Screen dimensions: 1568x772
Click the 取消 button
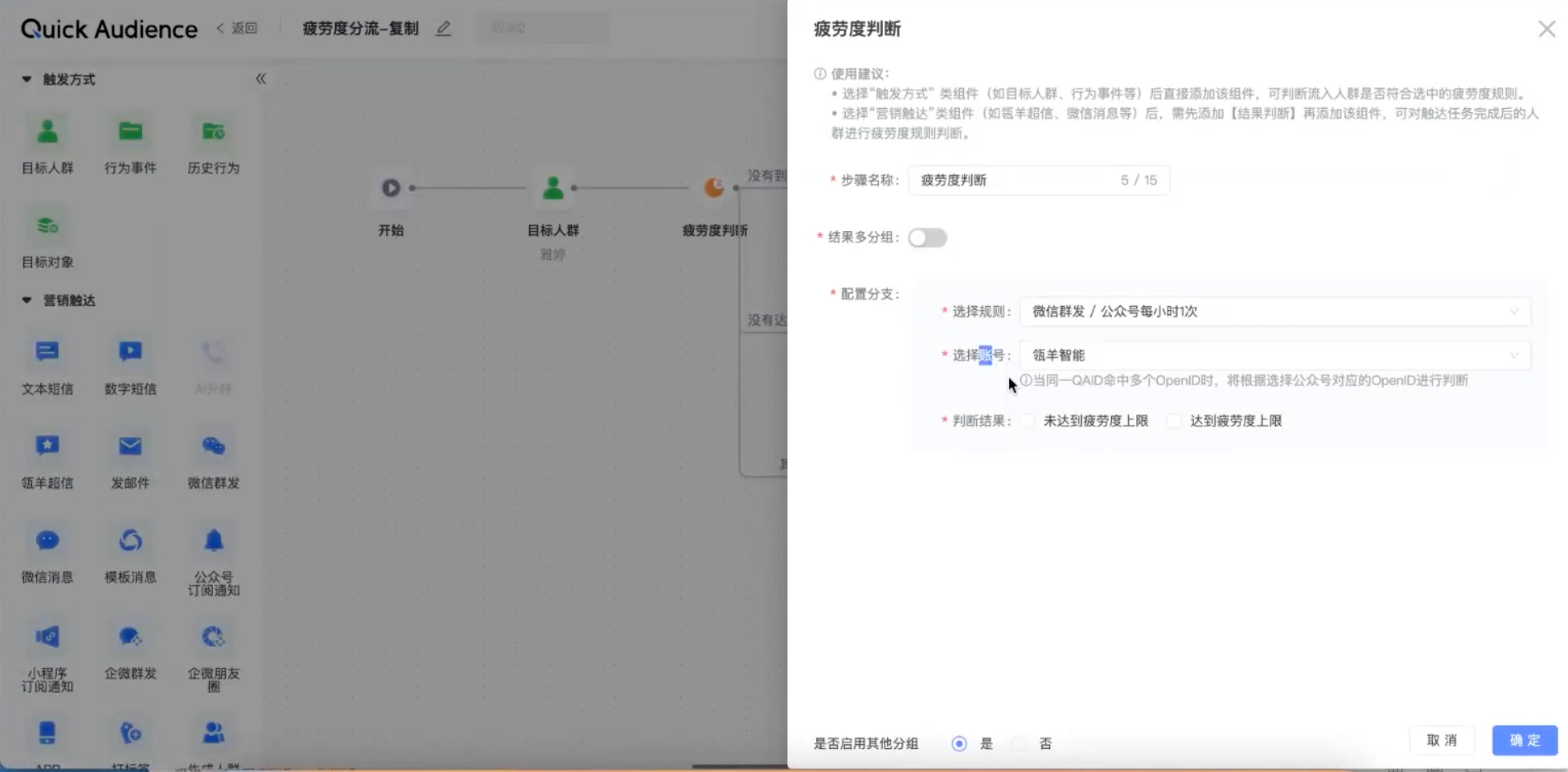point(1442,740)
